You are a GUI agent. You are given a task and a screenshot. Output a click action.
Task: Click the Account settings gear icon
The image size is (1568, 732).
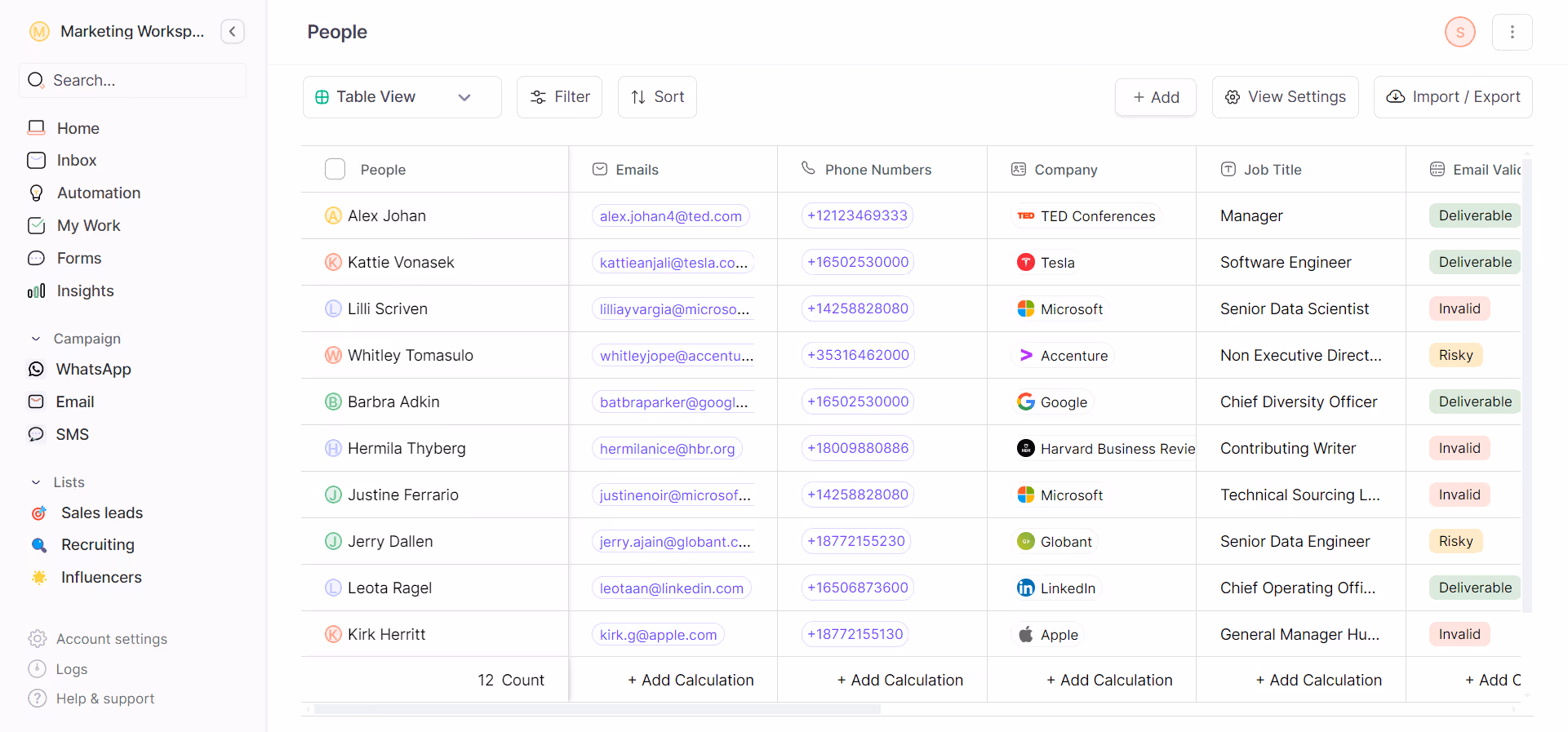[x=37, y=638]
